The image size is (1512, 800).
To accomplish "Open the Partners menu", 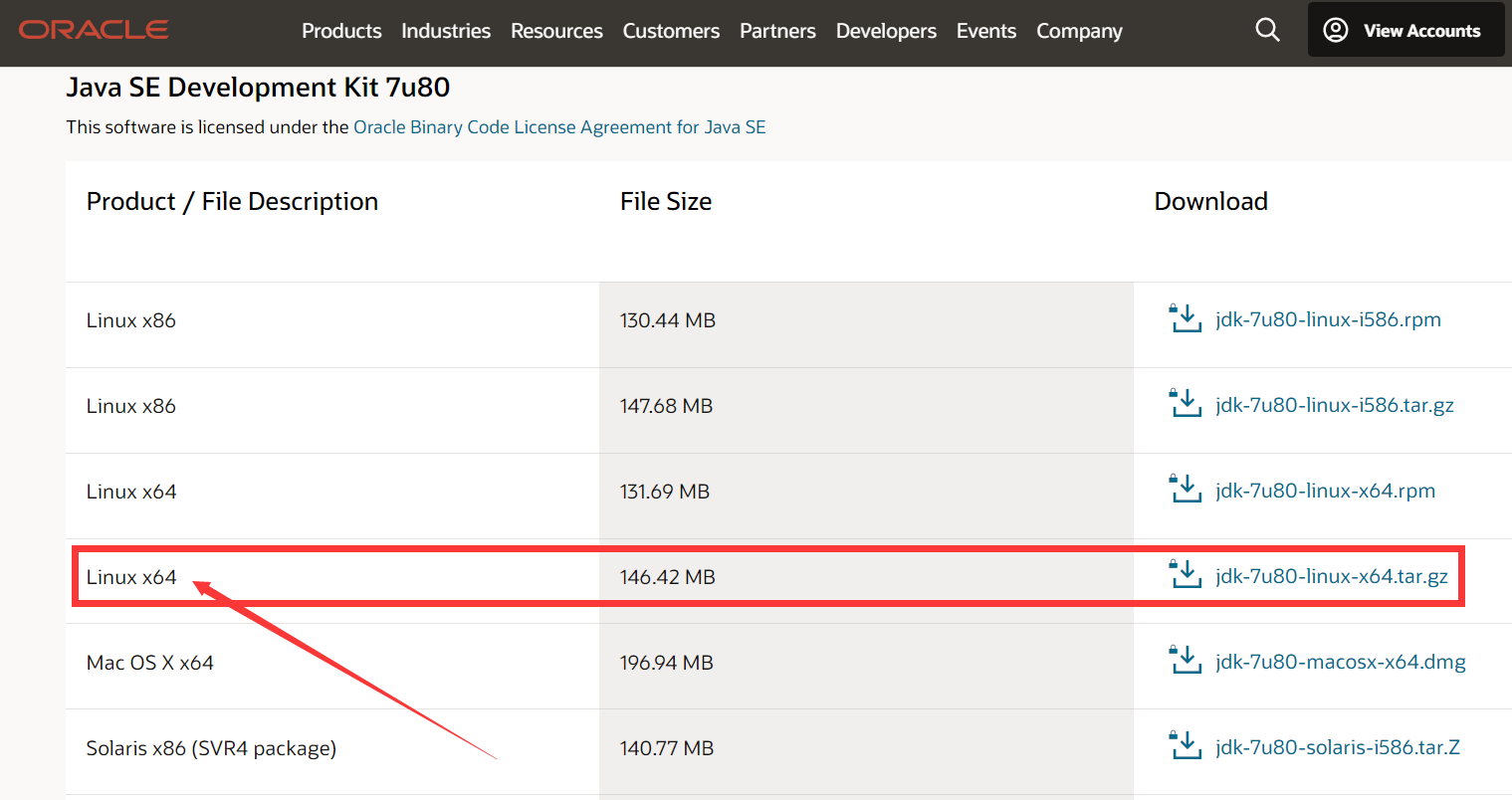I will pos(777,31).
